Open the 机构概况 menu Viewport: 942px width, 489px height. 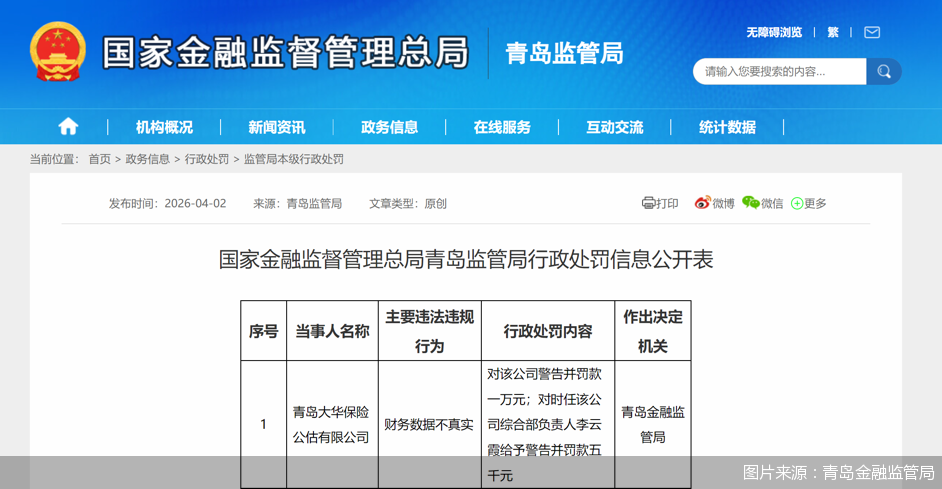[164, 127]
